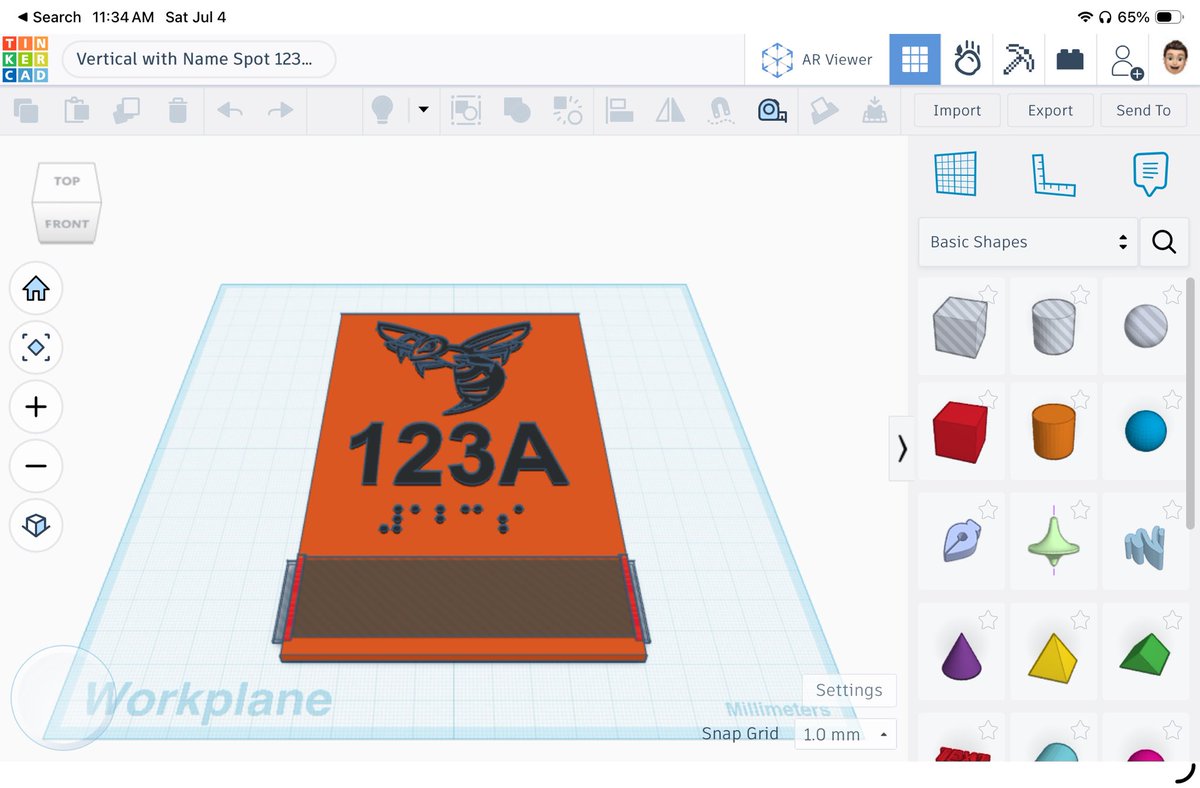The height and width of the screenshot is (788, 1200).
Task: Toggle the Cruise magnet icon
Action: click(x=720, y=110)
